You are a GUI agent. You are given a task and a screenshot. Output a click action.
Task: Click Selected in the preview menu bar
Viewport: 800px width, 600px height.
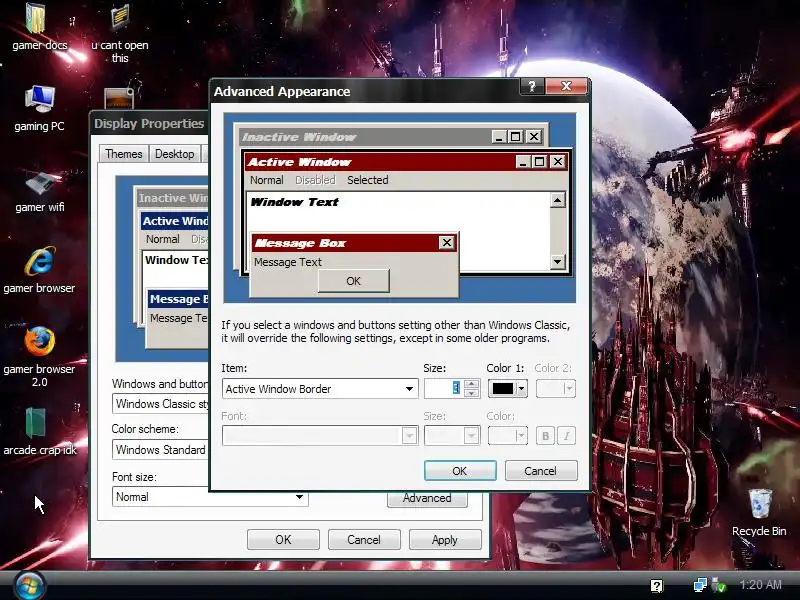(x=367, y=180)
